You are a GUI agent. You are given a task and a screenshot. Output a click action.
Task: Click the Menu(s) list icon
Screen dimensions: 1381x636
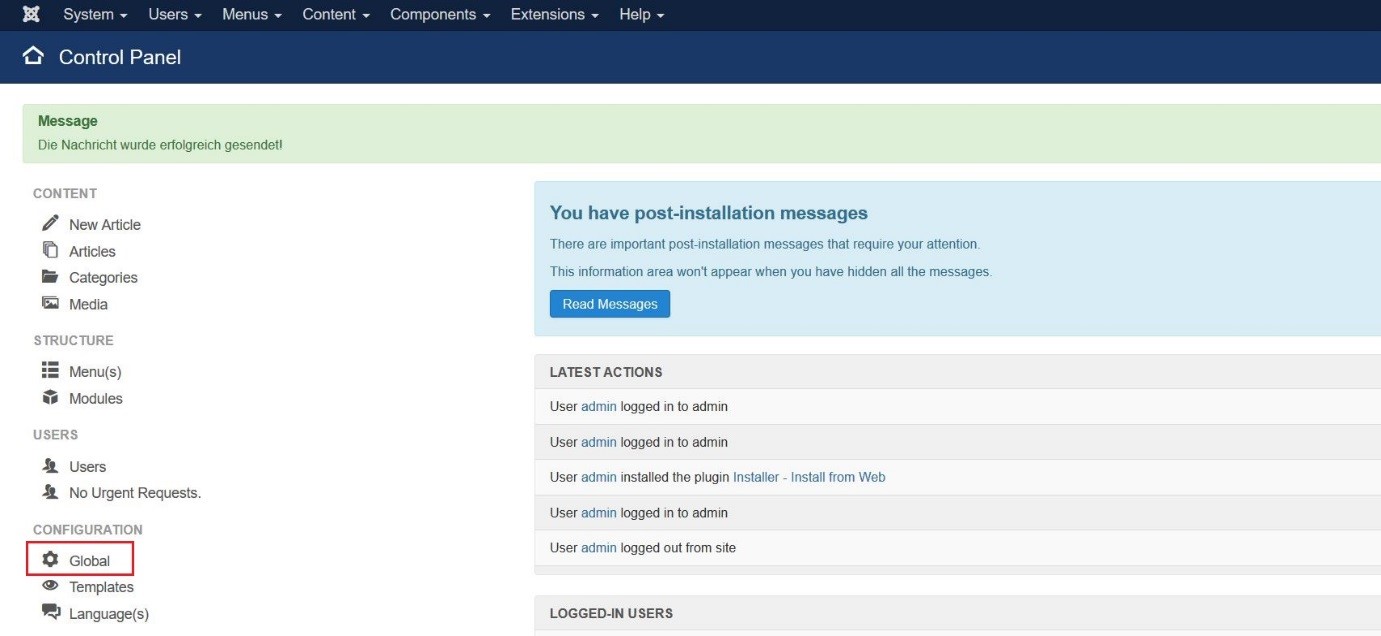click(50, 371)
